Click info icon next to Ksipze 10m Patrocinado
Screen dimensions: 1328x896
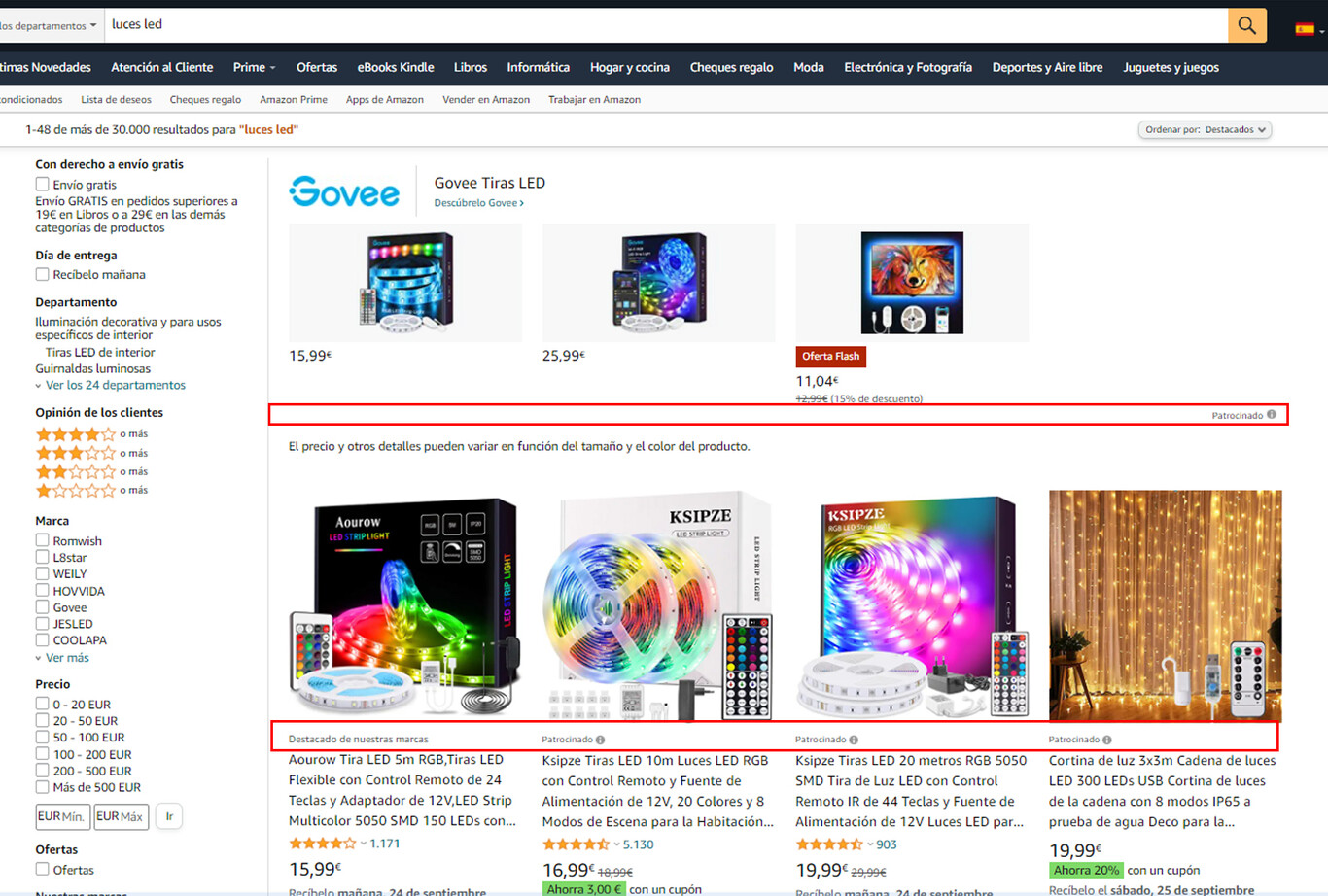[x=601, y=740]
